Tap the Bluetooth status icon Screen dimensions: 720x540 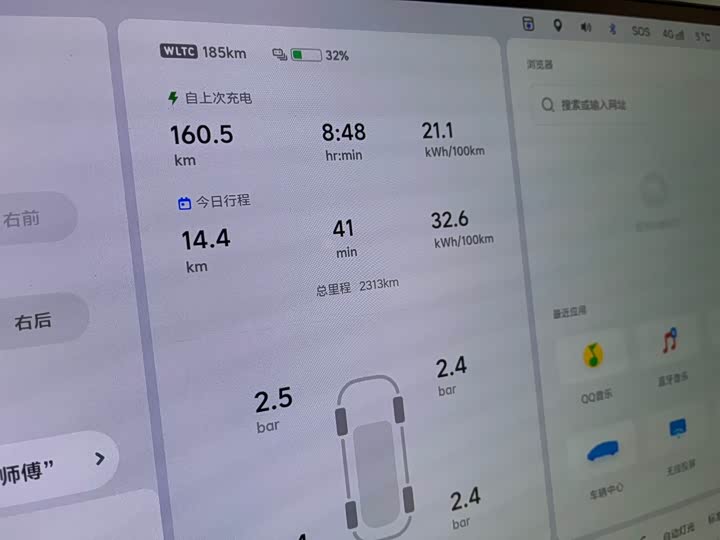point(612,30)
